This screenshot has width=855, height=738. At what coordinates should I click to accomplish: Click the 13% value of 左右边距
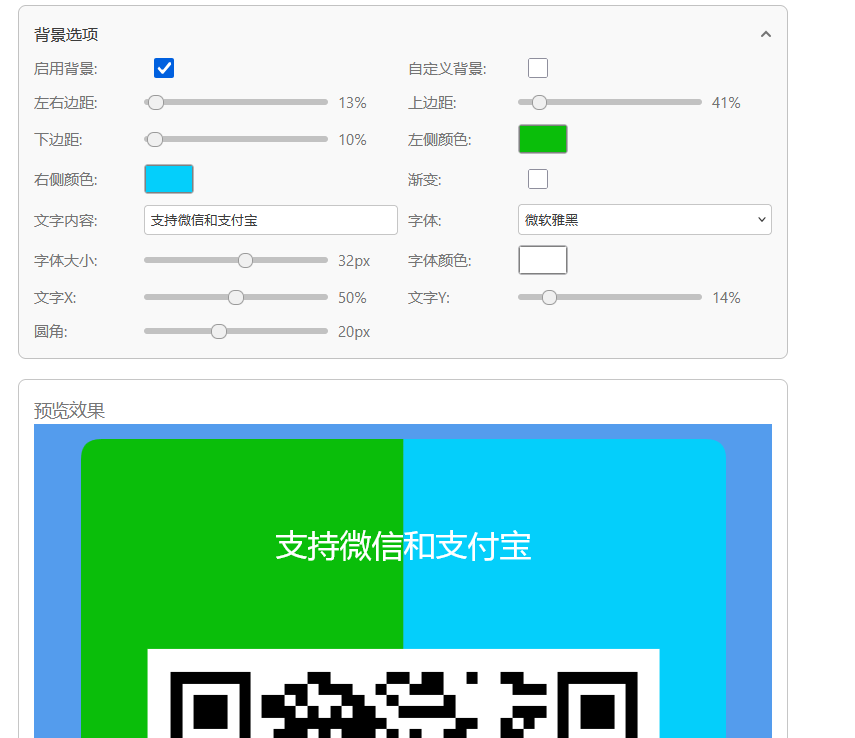[352, 103]
